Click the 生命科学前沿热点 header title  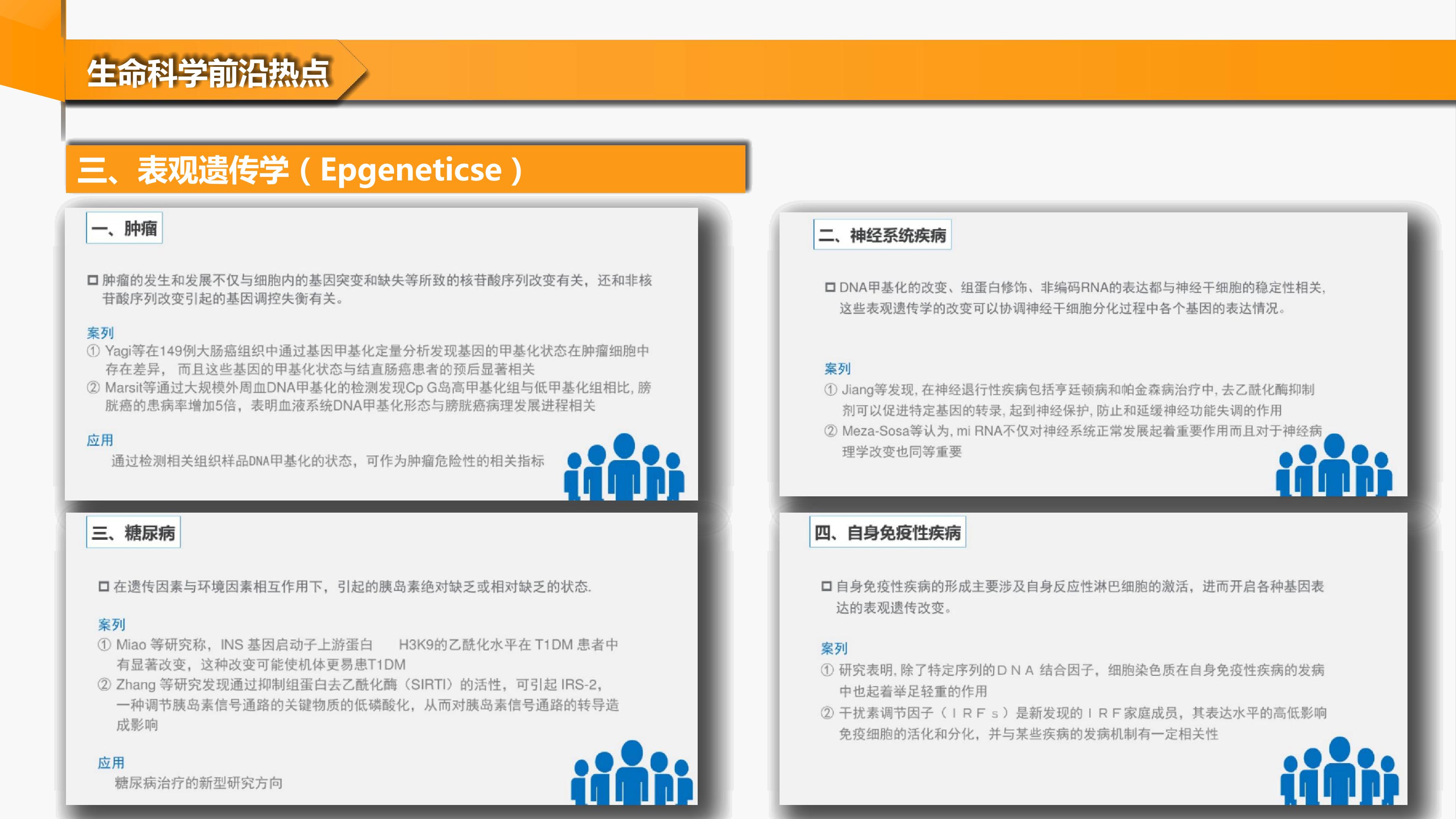208,72
